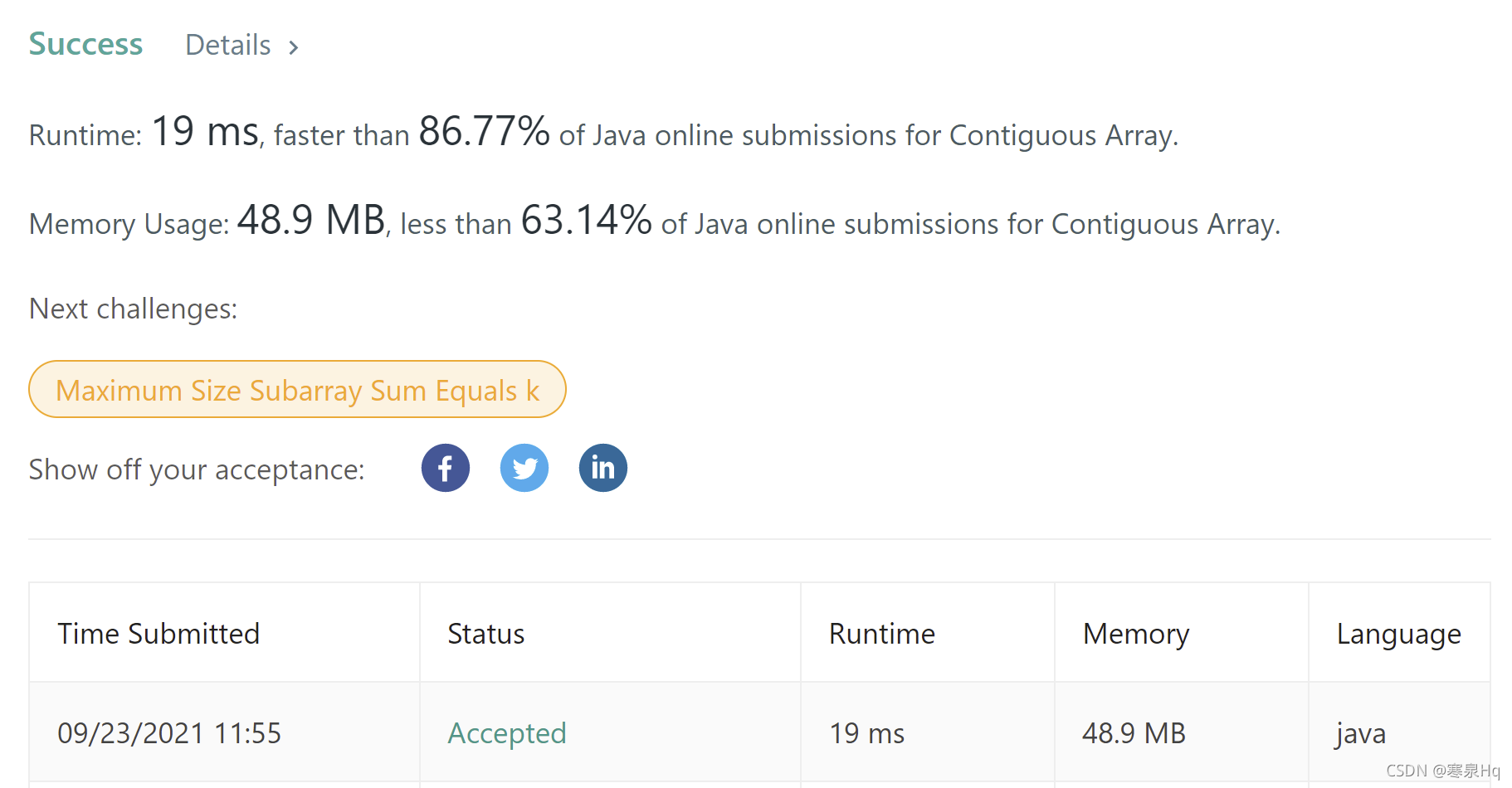Click the Language column header
1512x788 pixels.
click(x=1398, y=633)
